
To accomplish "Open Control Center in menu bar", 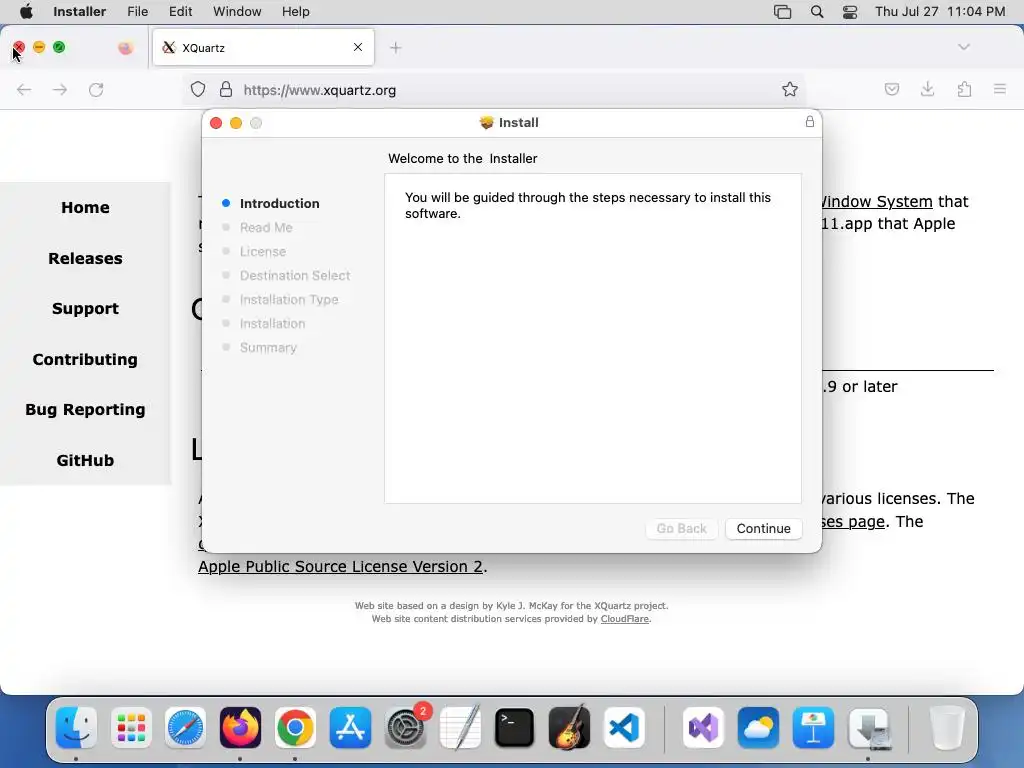I will click(850, 11).
